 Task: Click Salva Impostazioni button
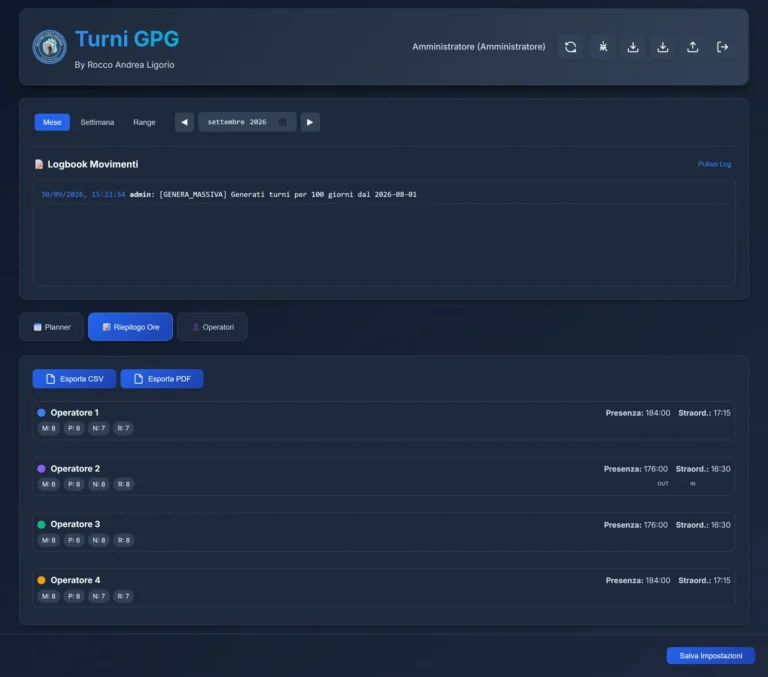[x=710, y=655]
